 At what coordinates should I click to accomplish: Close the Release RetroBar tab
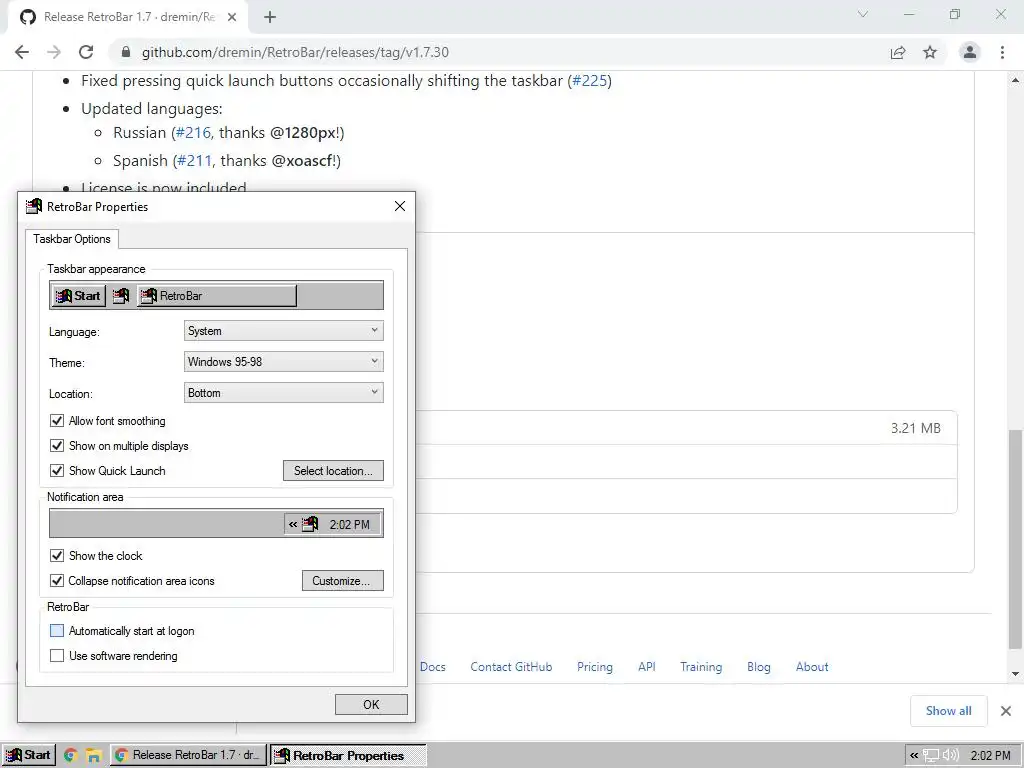coord(232,17)
